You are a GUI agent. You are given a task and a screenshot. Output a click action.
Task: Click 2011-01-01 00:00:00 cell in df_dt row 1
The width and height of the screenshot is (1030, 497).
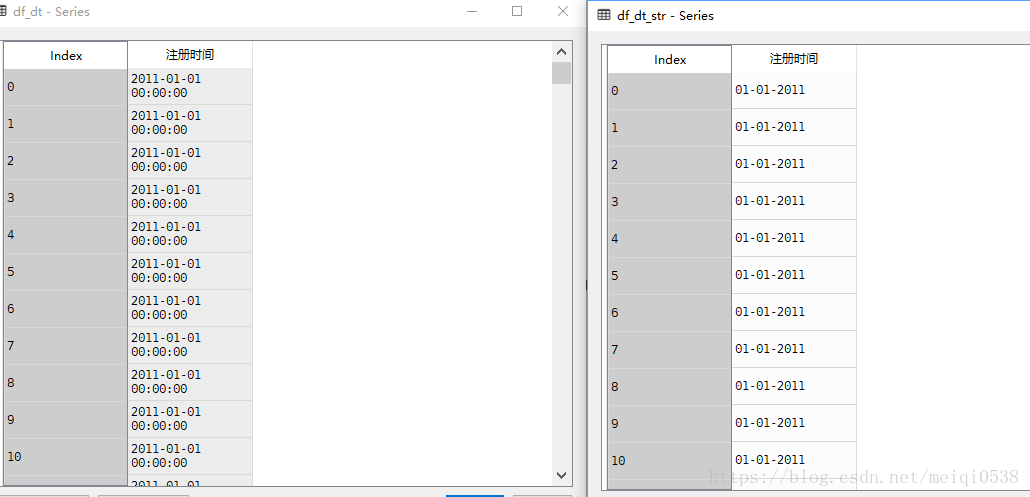coord(190,123)
